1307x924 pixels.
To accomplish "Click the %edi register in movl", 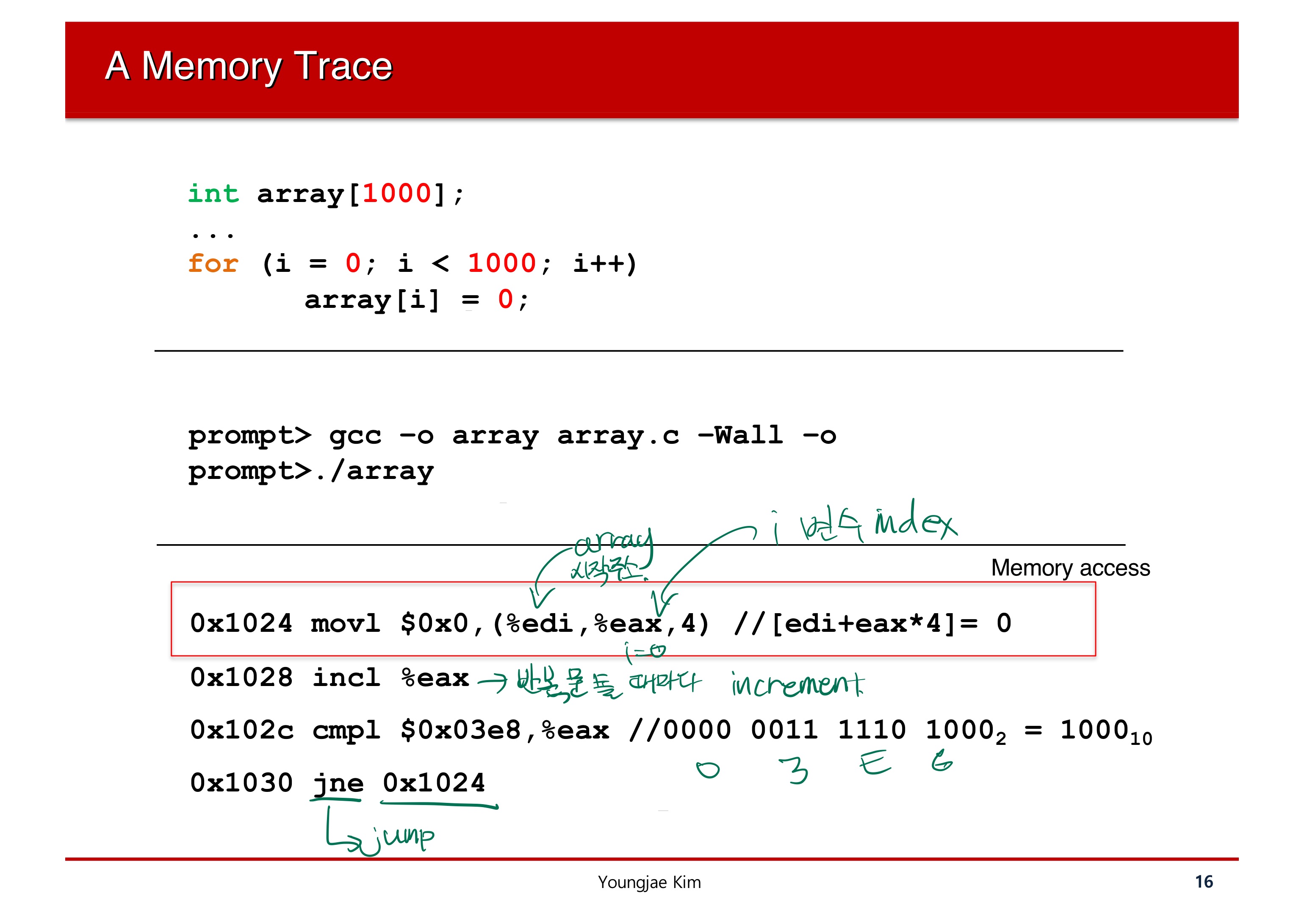I will point(540,623).
